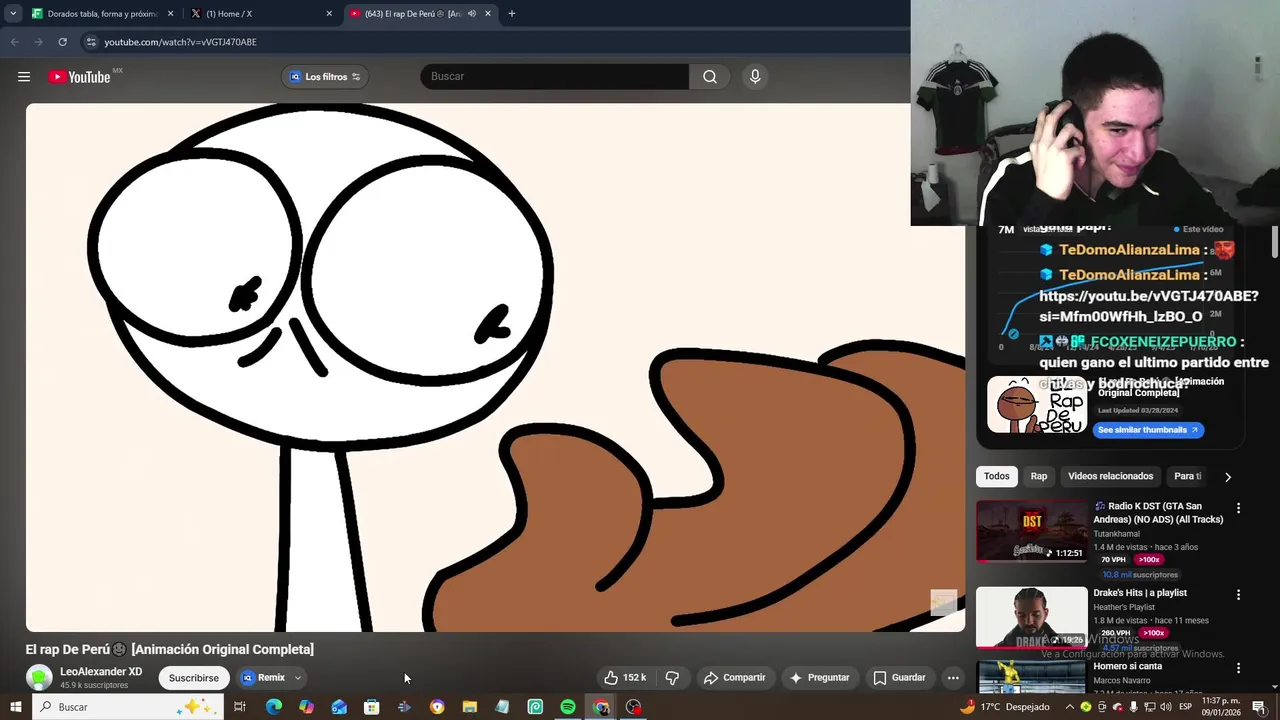Select the Todos filter chip
The image size is (1280, 720).
[996, 476]
